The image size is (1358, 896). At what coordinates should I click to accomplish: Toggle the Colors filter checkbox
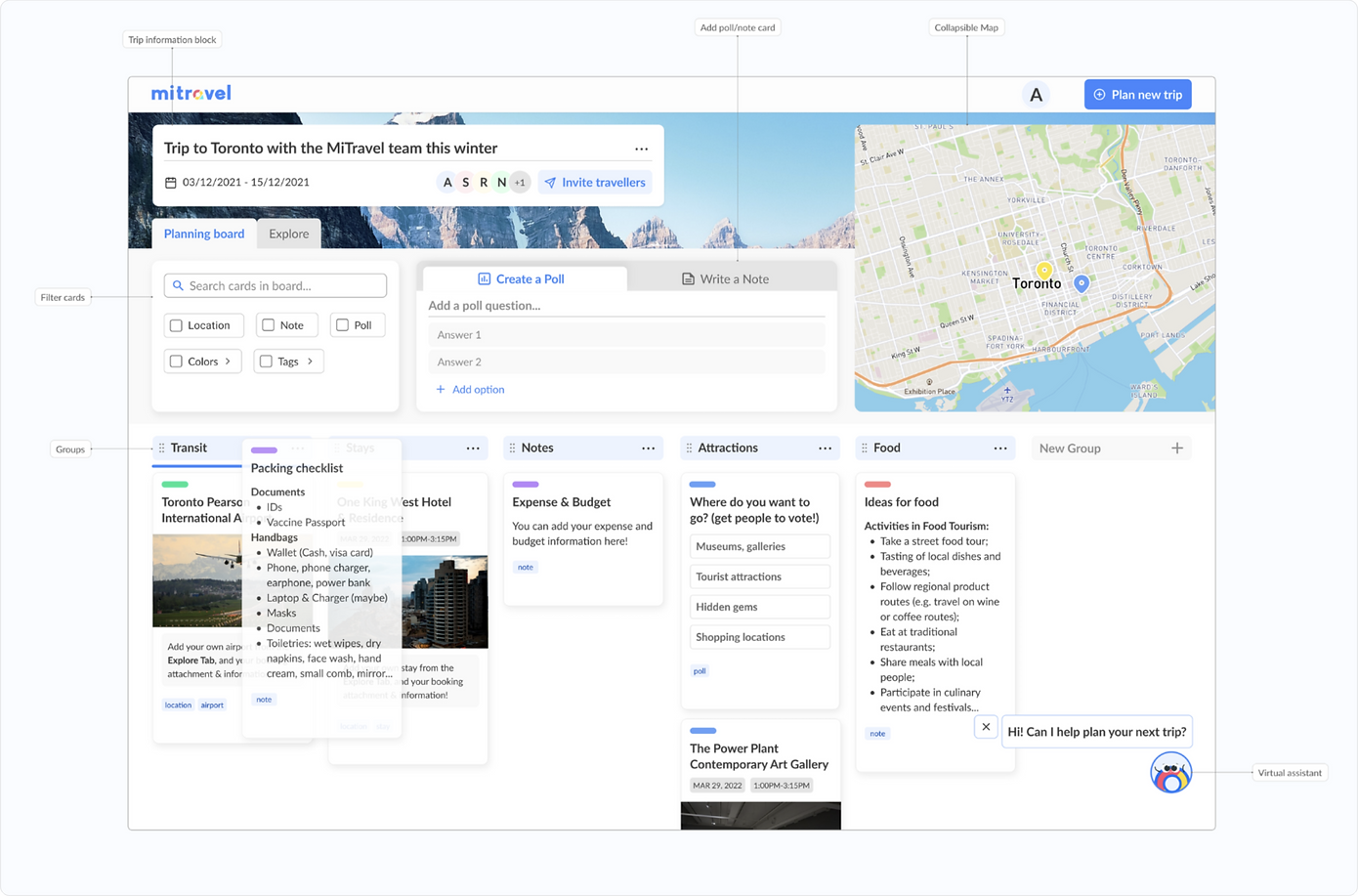pos(176,362)
